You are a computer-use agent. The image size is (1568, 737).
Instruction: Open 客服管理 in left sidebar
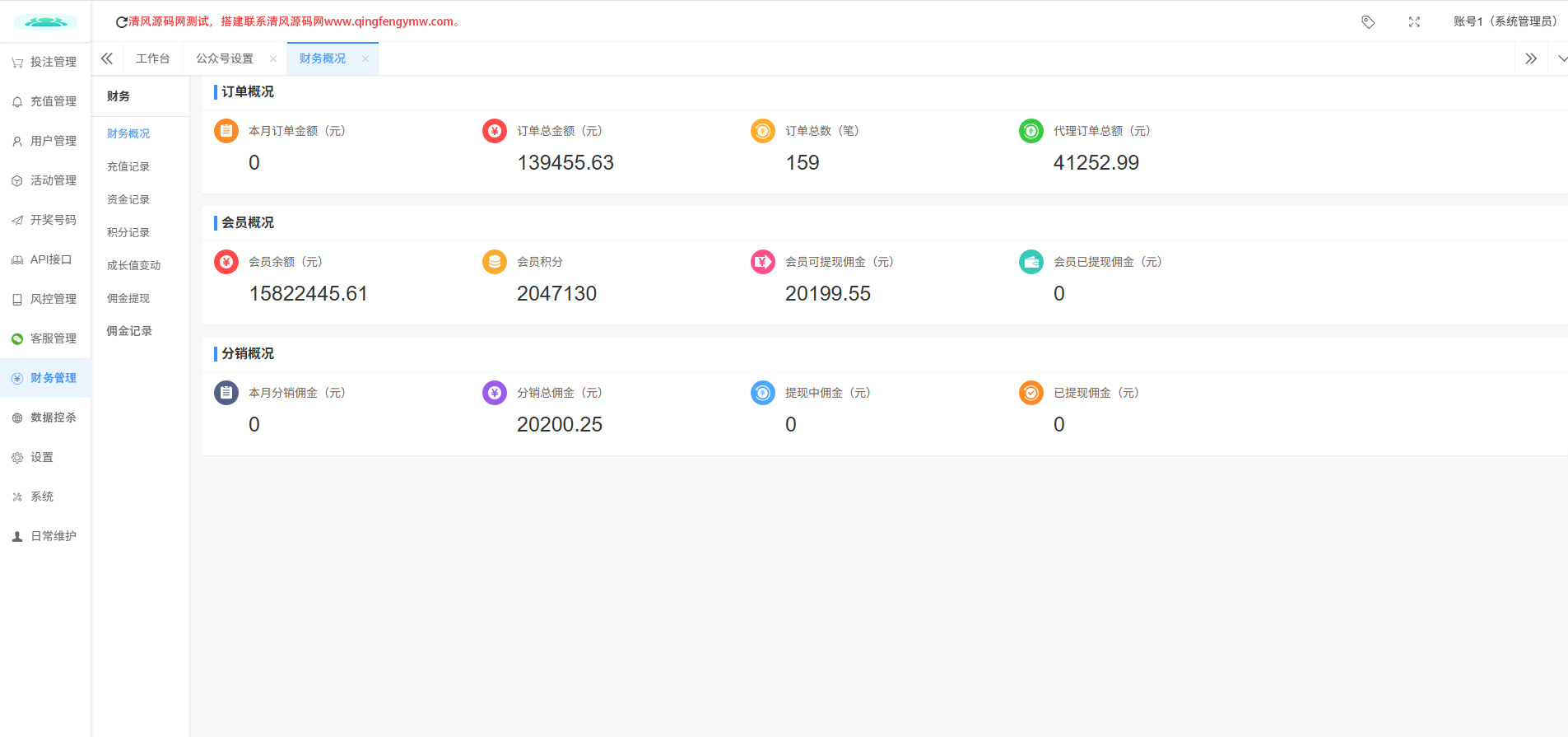pos(53,338)
